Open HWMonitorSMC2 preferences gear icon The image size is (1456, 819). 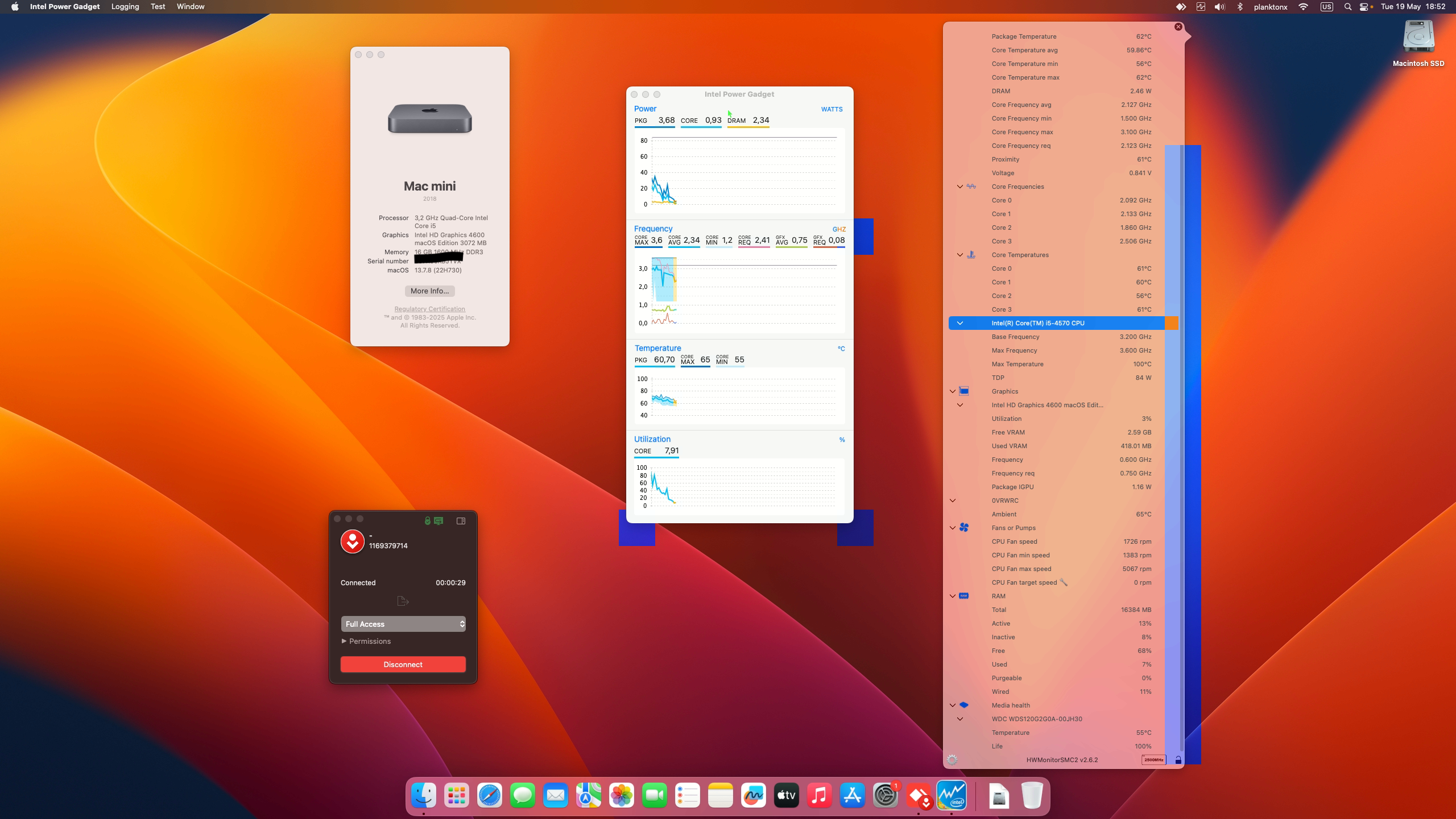tap(952, 760)
